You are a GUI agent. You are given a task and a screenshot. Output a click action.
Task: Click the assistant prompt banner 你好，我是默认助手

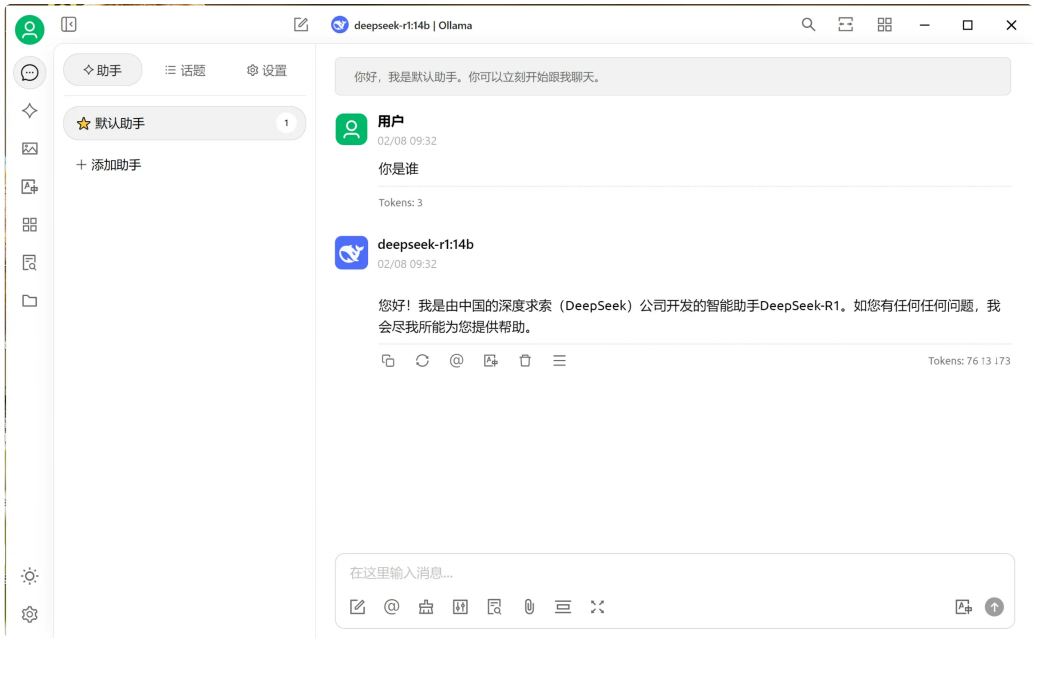(x=673, y=76)
